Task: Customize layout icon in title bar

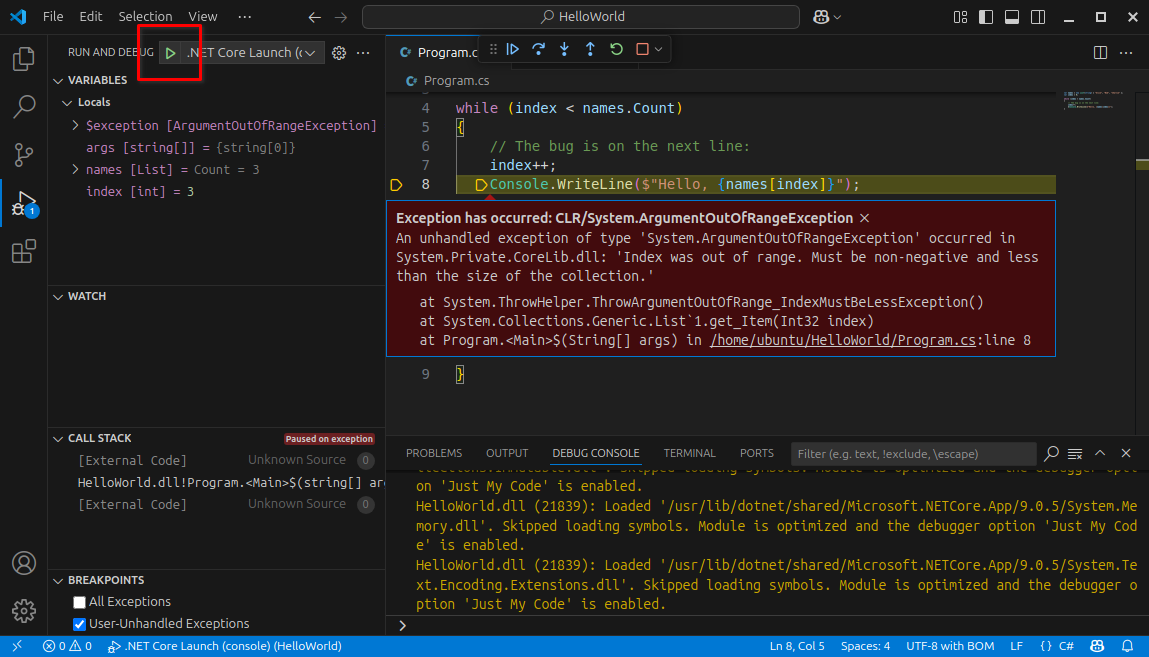Action: tap(960, 17)
